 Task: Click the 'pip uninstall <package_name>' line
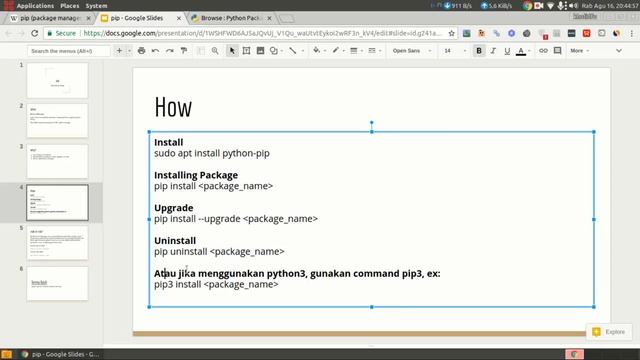pyautogui.click(x=219, y=251)
